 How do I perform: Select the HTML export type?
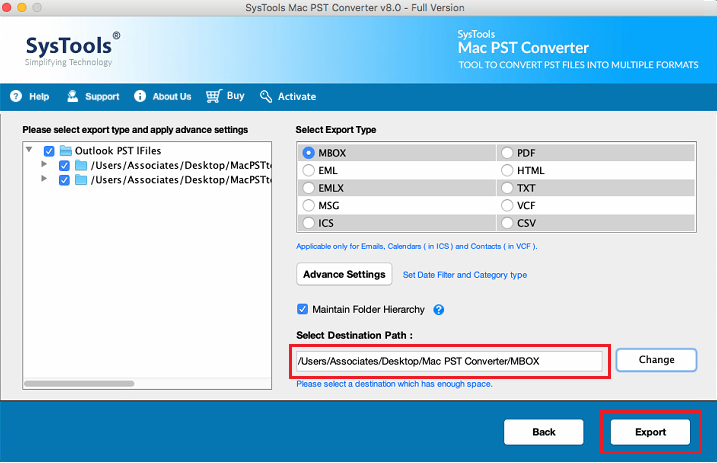pyautogui.click(x=507, y=170)
